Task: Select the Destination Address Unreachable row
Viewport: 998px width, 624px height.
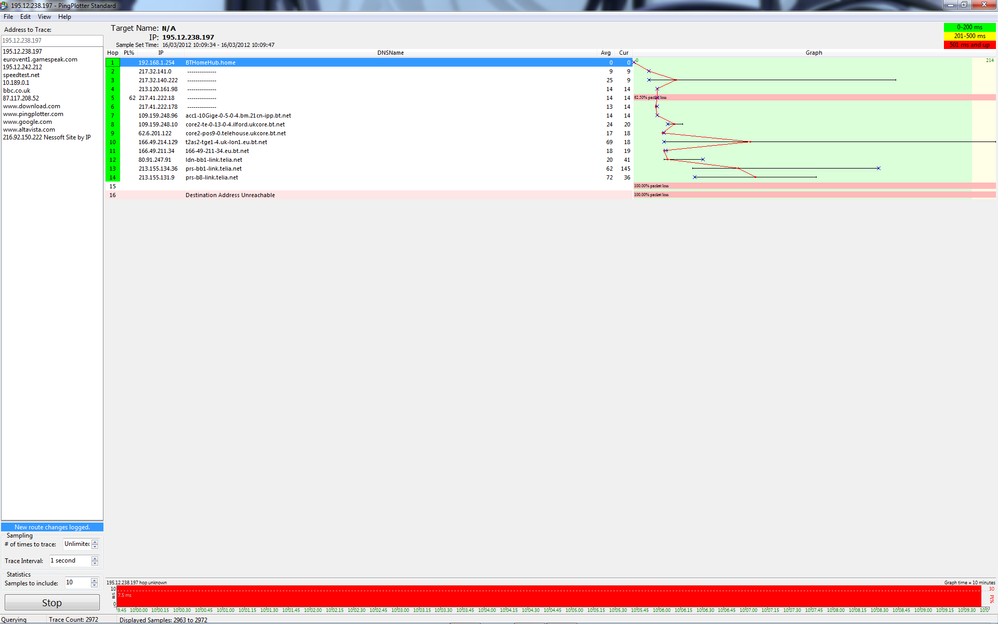Action: pos(369,195)
